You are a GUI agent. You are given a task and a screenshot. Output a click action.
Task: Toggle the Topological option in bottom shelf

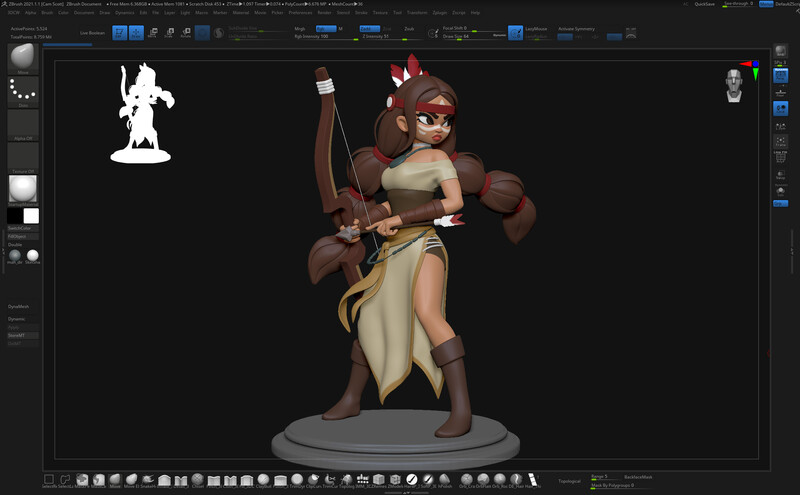569,481
